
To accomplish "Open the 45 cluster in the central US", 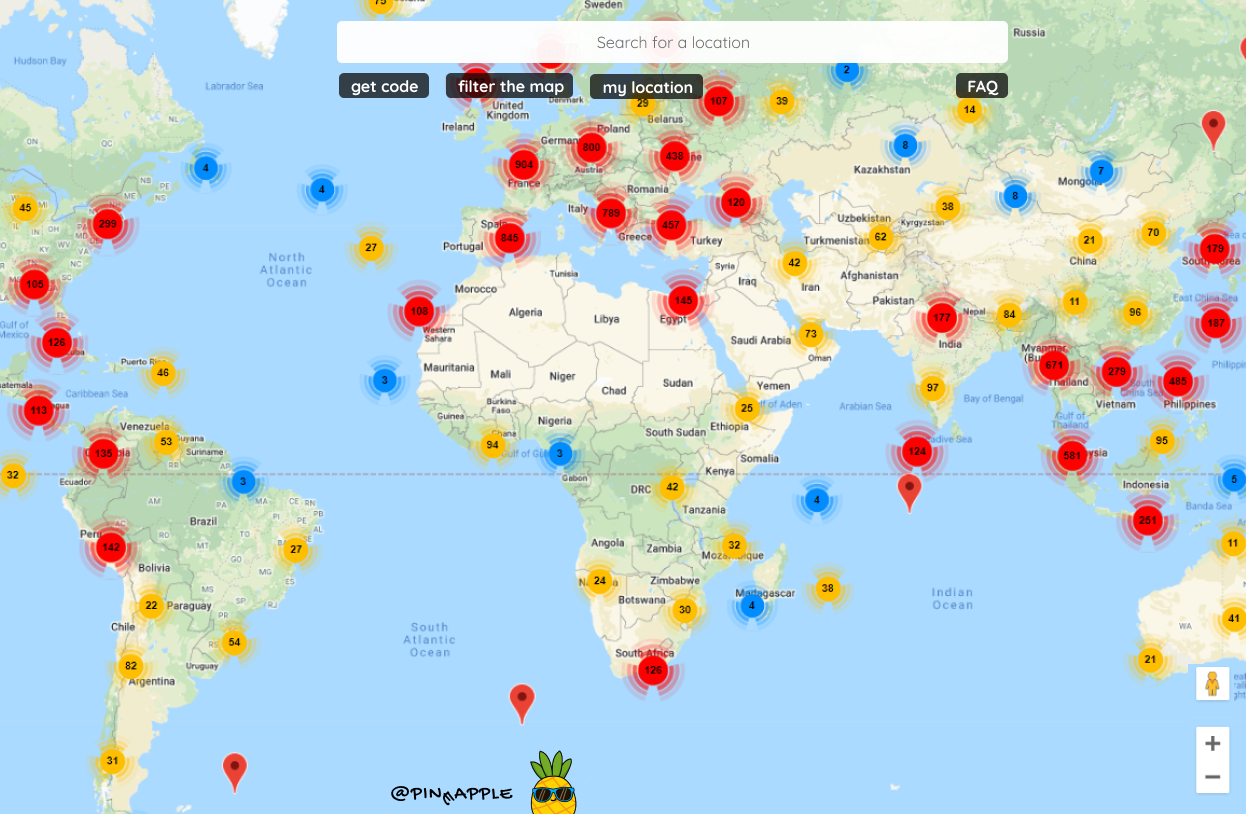I will coord(25,208).
